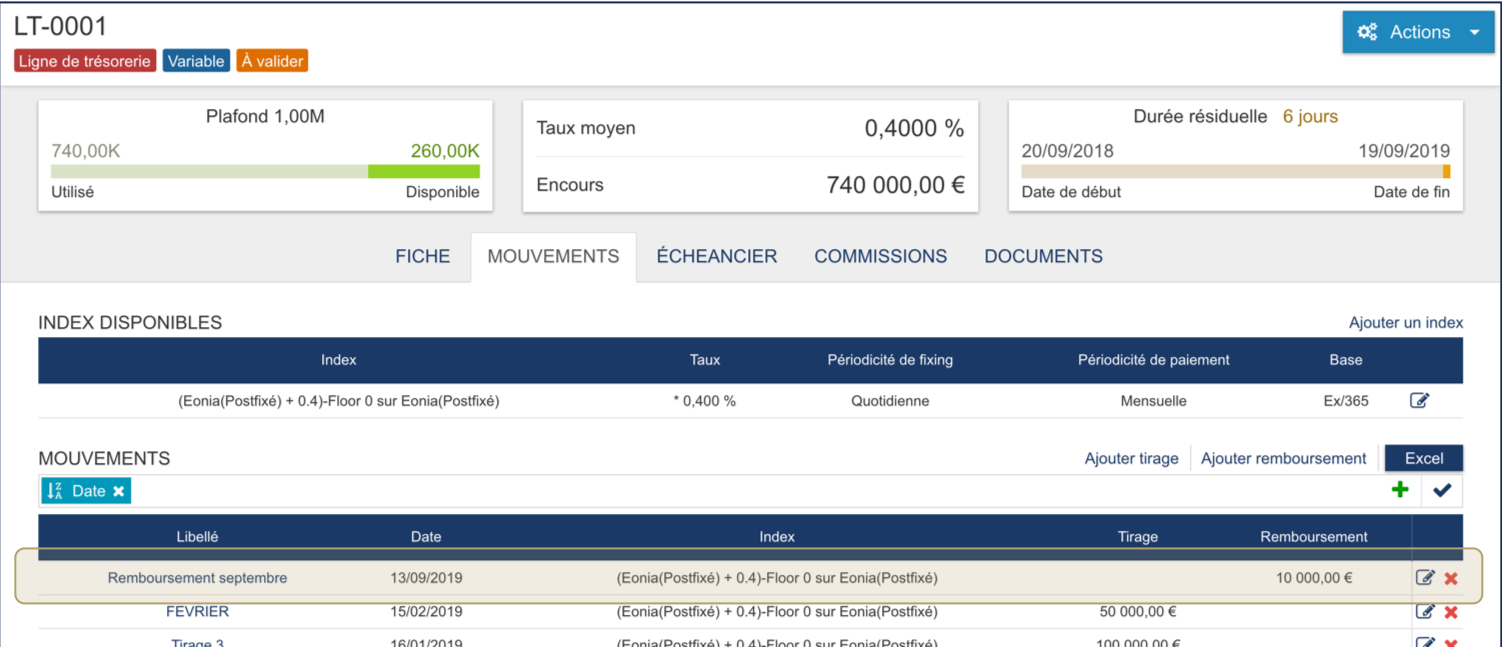The width and height of the screenshot is (1502, 647).
Task: Click Ajouter remboursement link
Action: [1283, 459]
